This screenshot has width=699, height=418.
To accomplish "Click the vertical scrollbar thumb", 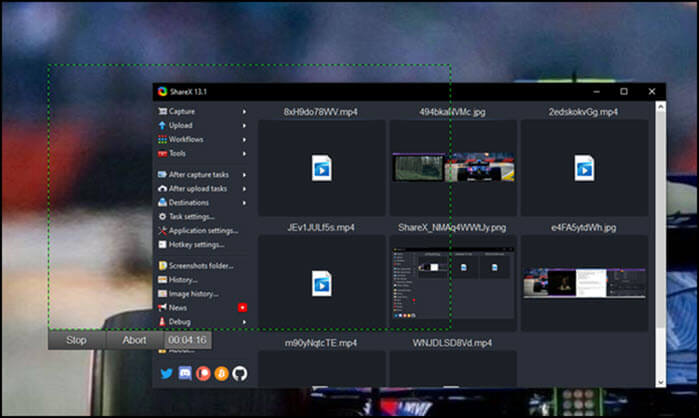I will pos(661,218).
